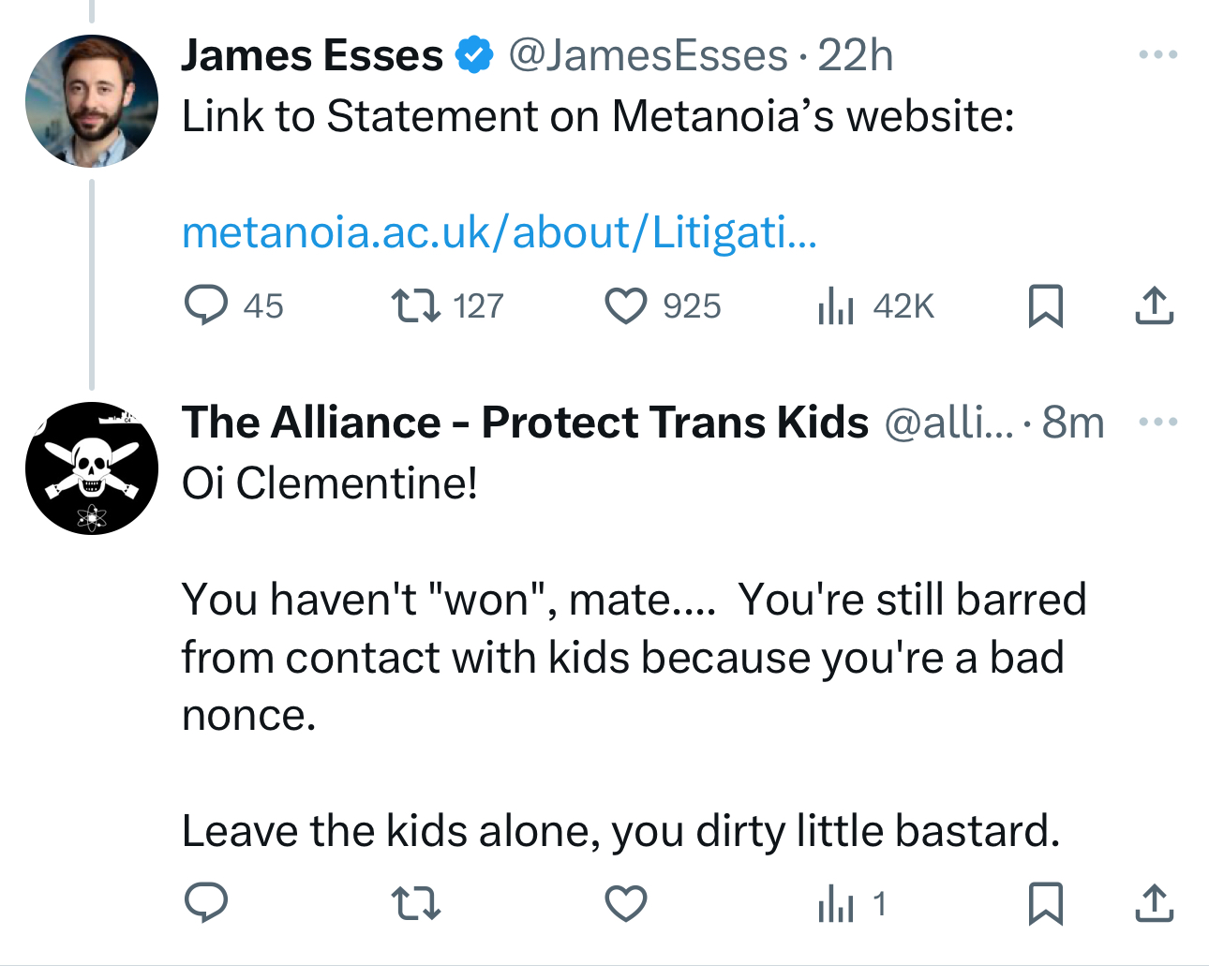Image resolution: width=1209 pixels, height=980 pixels.
Task: Like The Alliance's reply tweet
Action: (626, 903)
